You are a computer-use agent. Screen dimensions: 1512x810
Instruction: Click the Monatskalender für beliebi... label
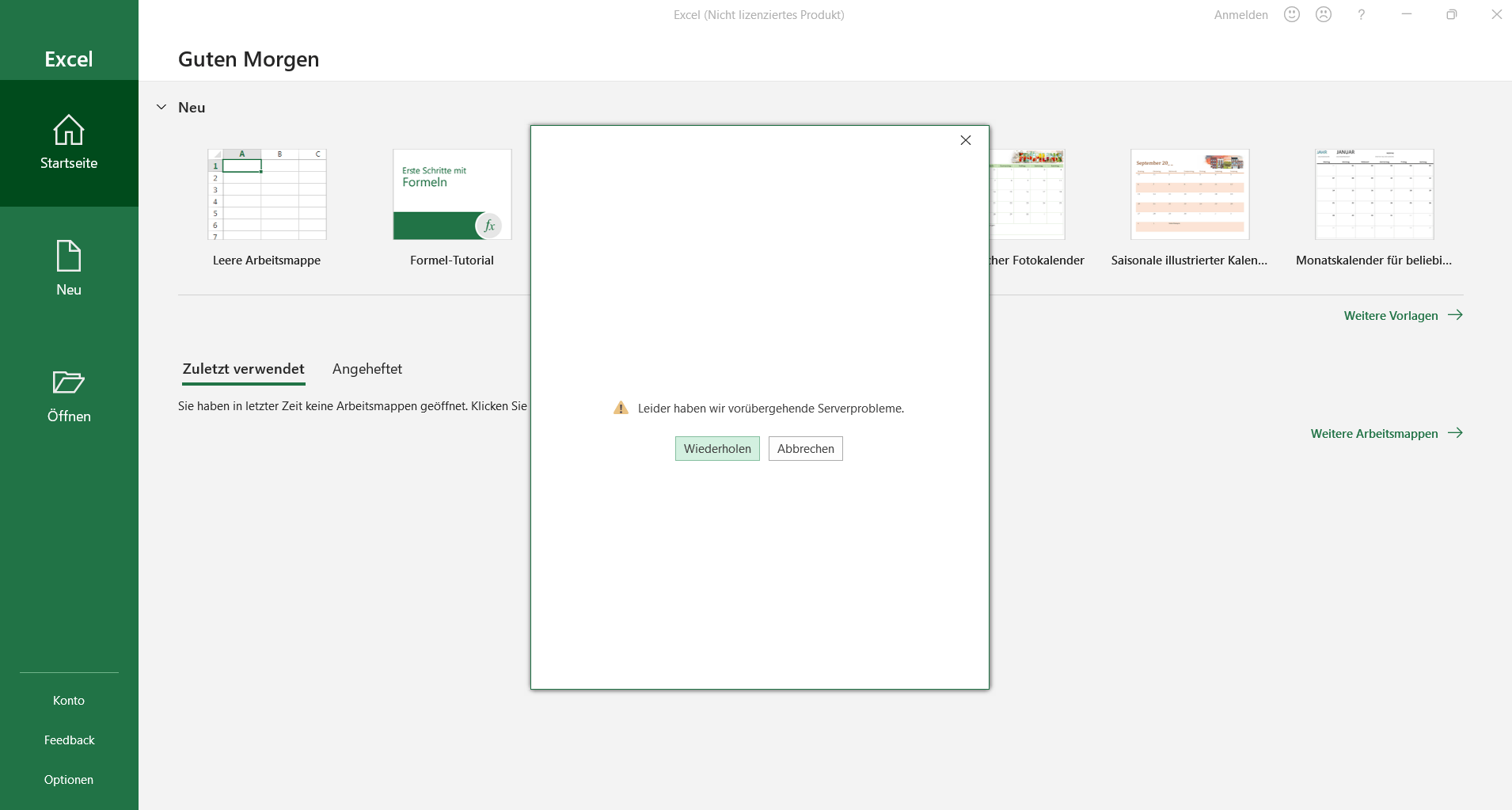pyautogui.click(x=1374, y=260)
